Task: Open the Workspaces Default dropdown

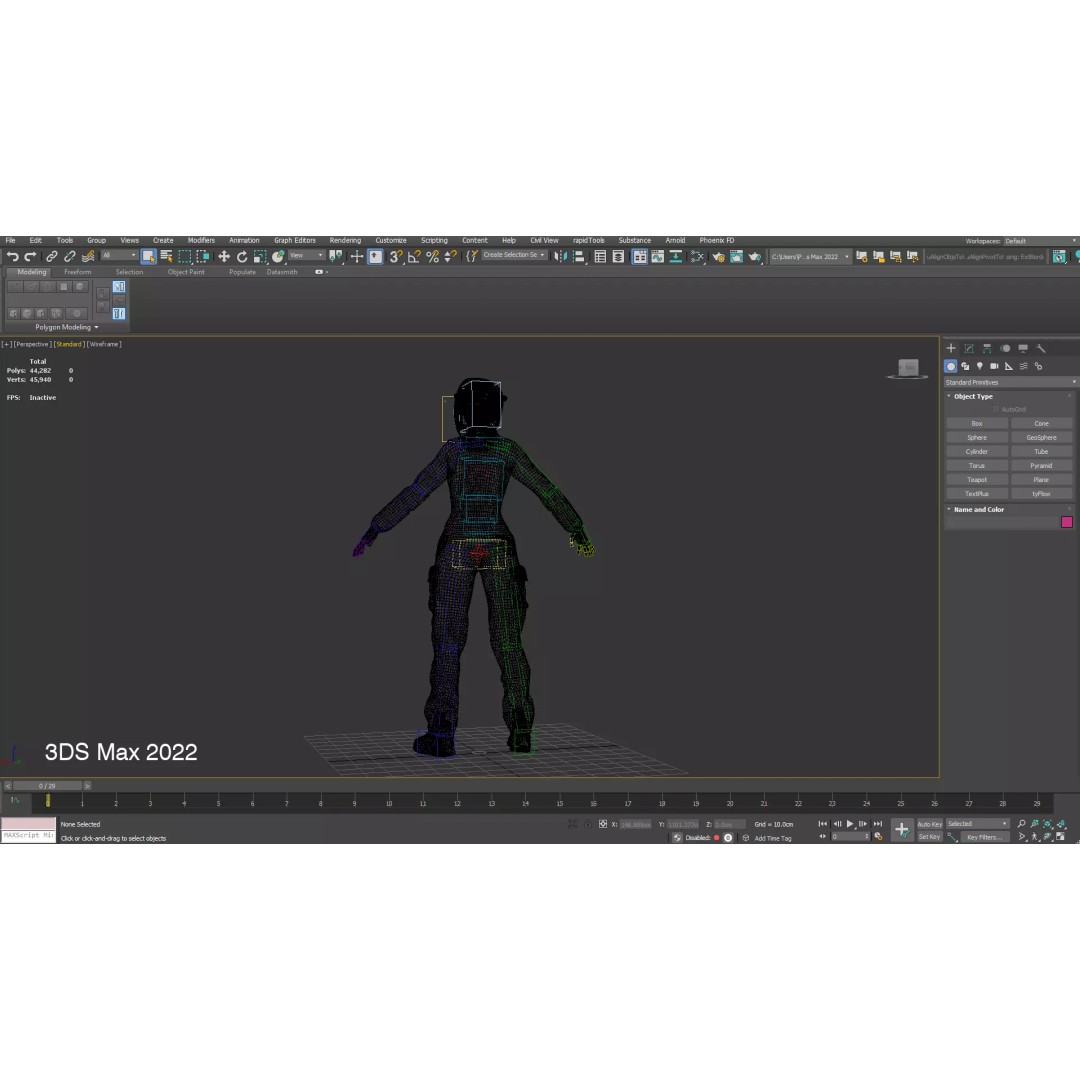Action: (x=1040, y=241)
